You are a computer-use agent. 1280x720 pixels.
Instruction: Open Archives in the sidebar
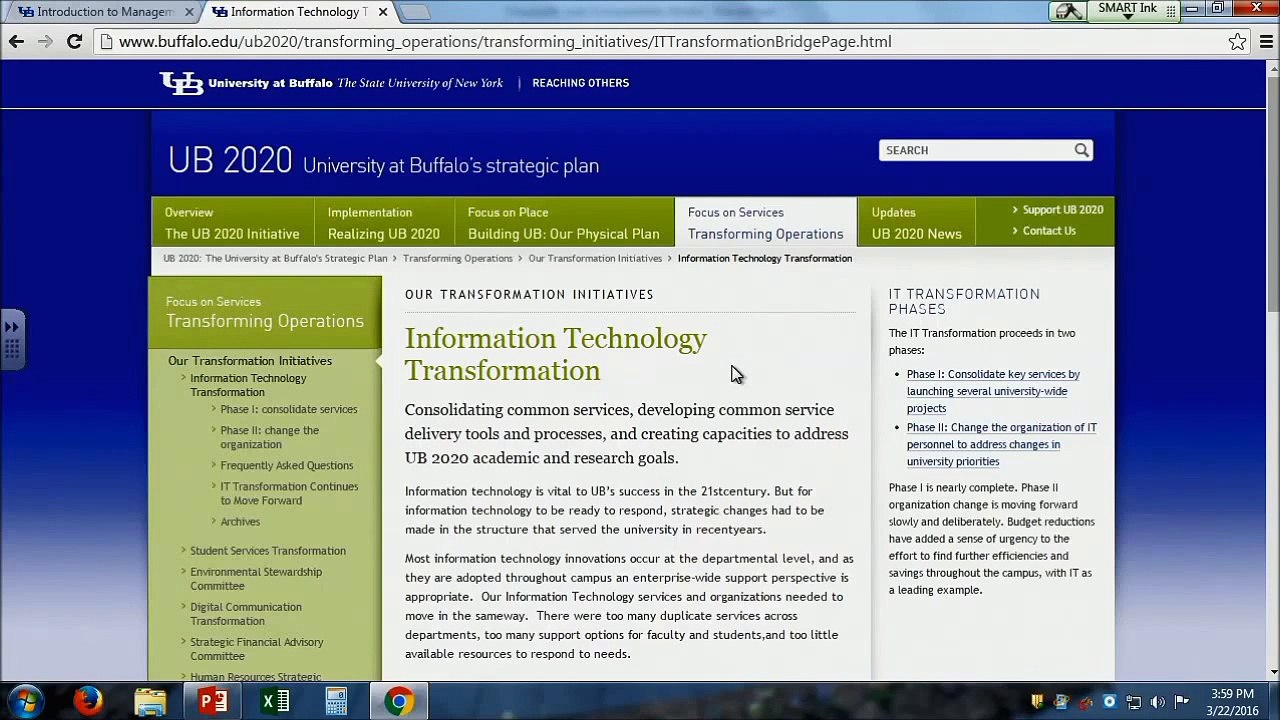[240, 521]
